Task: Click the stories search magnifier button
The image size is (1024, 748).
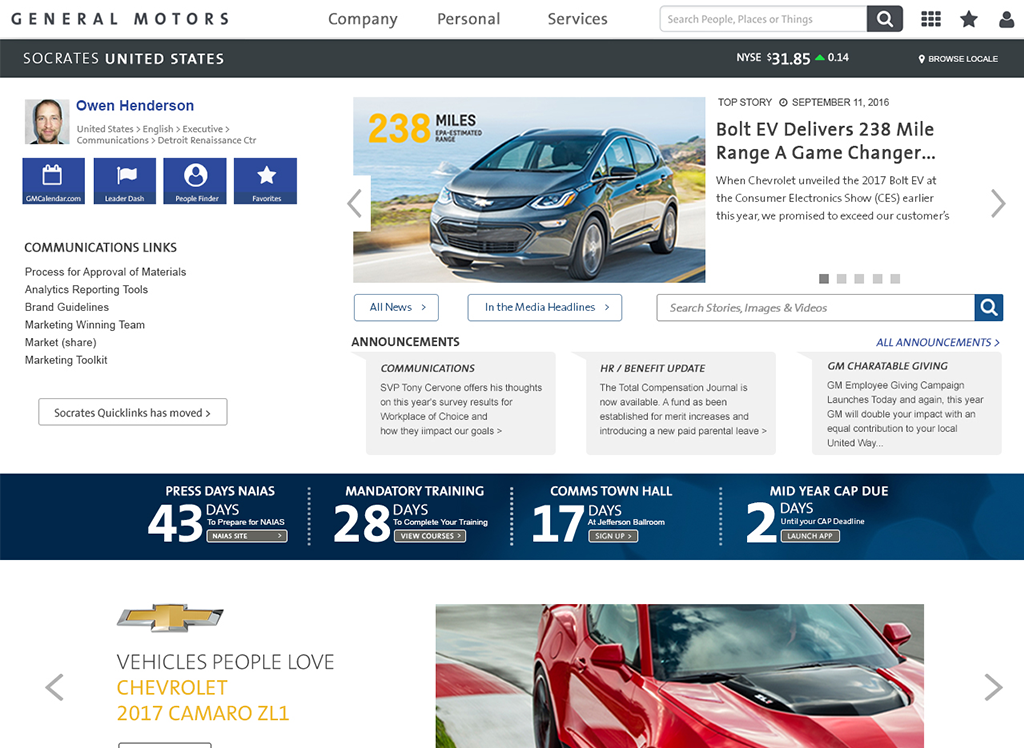Action: click(x=989, y=307)
